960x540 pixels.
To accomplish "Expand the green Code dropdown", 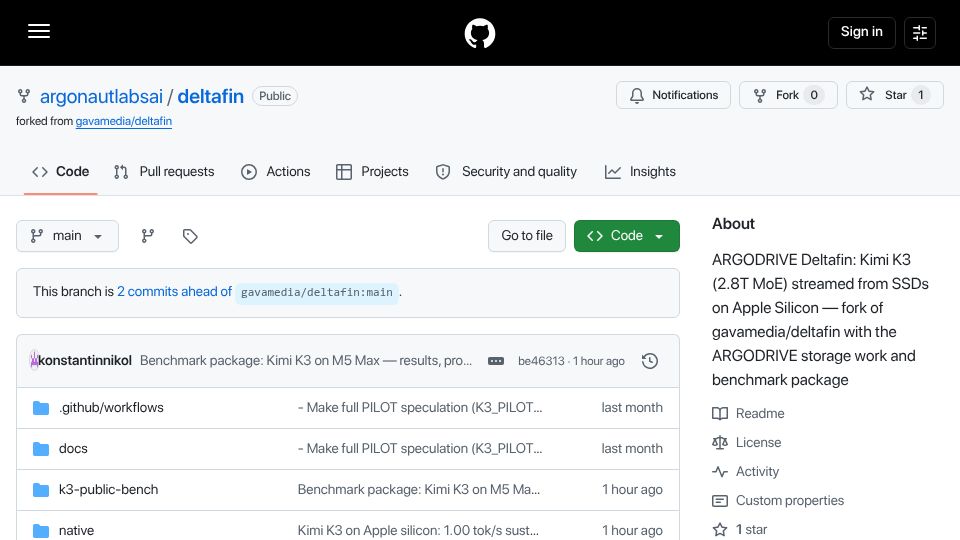I will click(x=626, y=236).
